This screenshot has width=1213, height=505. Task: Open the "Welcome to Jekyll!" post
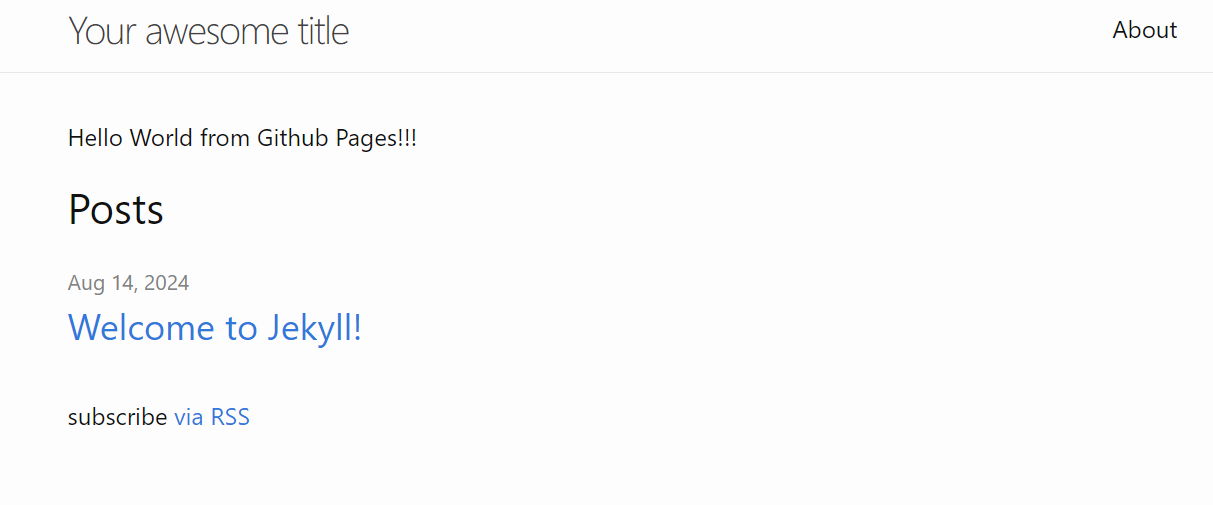(214, 328)
